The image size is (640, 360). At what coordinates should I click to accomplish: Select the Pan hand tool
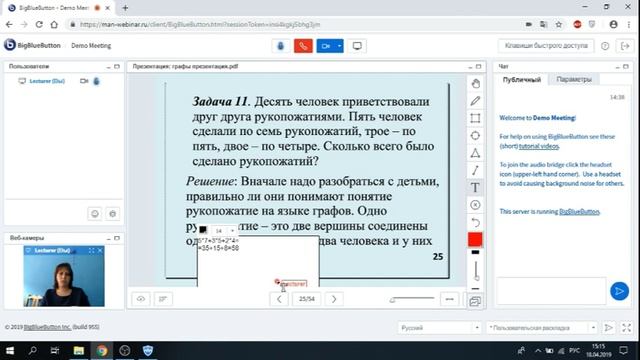click(x=475, y=84)
